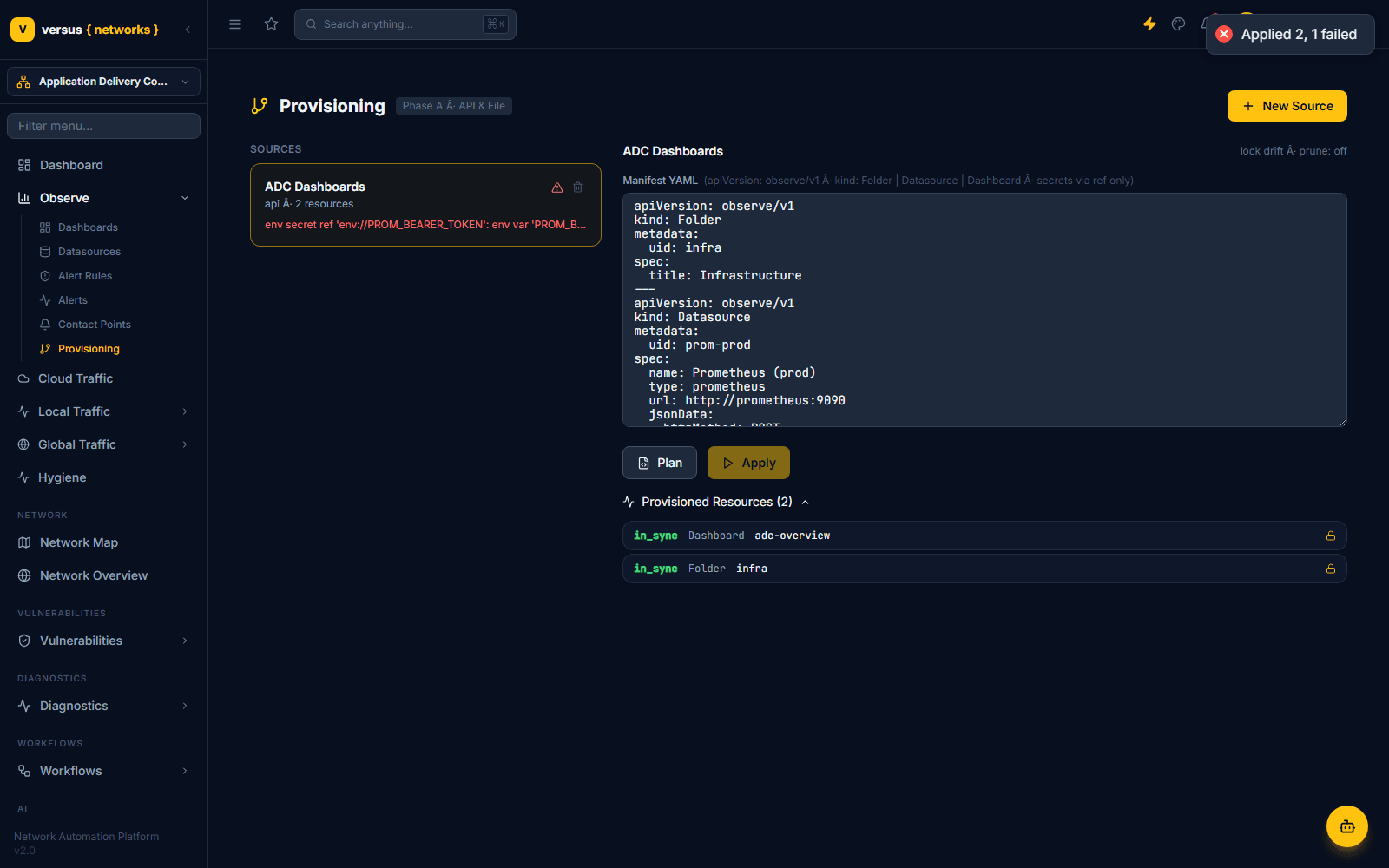Open the lightning bolt quick actions
Screen dimensions: 1389x868
pos(1149,24)
